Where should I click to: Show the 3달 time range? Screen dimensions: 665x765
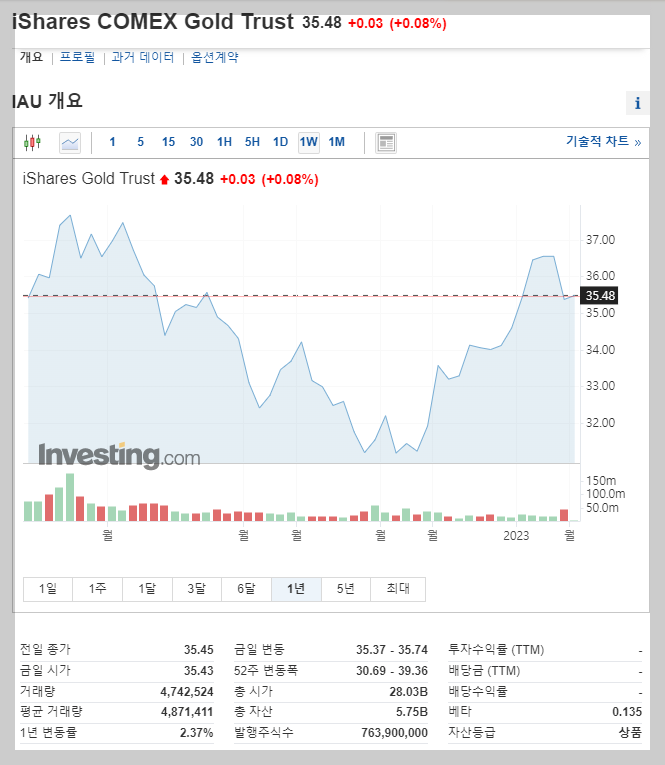pyautogui.click(x=197, y=589)
